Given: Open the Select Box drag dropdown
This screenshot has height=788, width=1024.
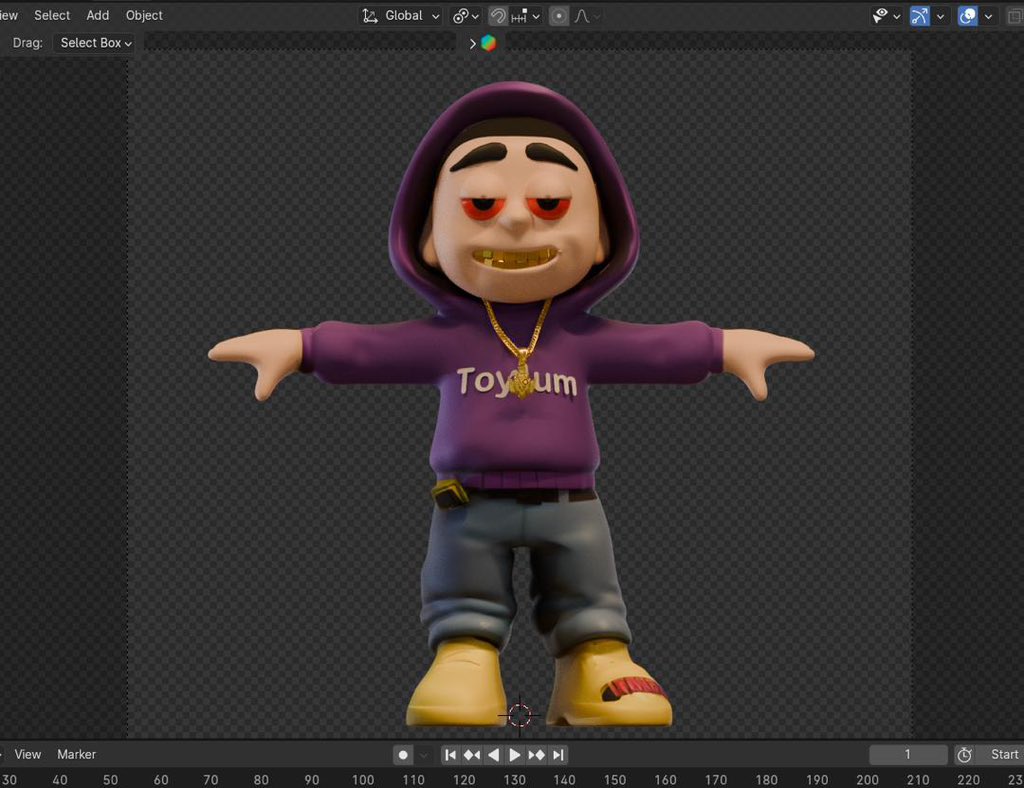Looking at the screenshot, I should point(95,43).
